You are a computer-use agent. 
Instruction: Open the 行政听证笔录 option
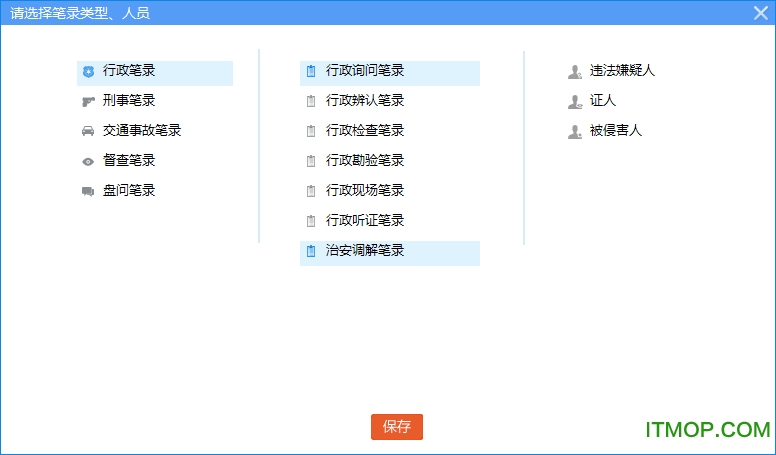coord(364,221)
